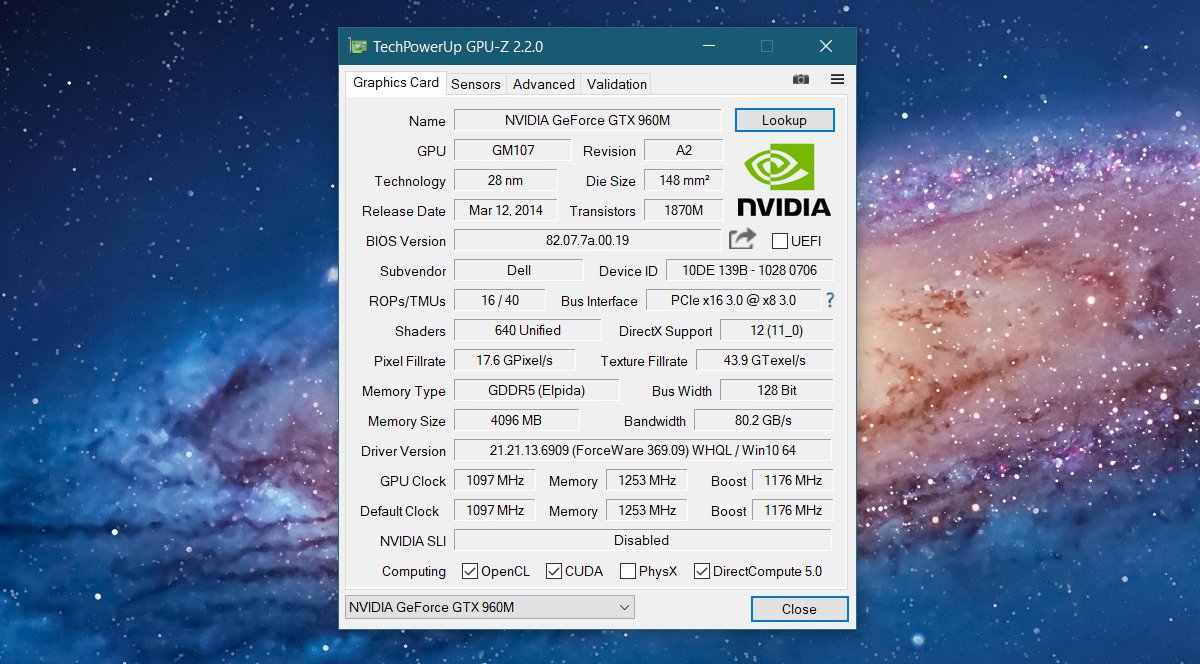Click the Subvendor field showing Dell
This screenshot has height=664, width=1200.
pyautogui.click(x=518, y=270)
